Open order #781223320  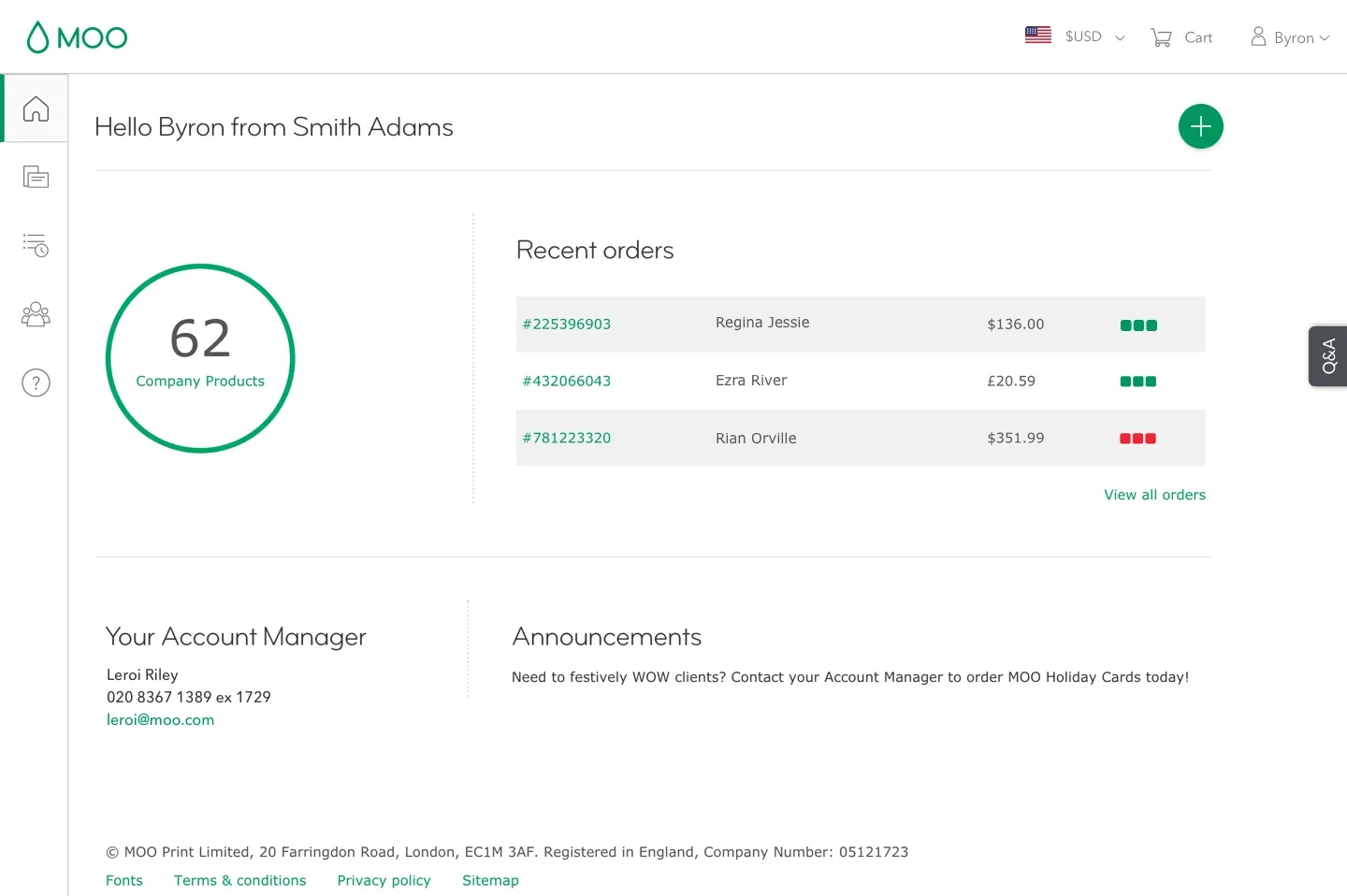click(x=566, y=438)
